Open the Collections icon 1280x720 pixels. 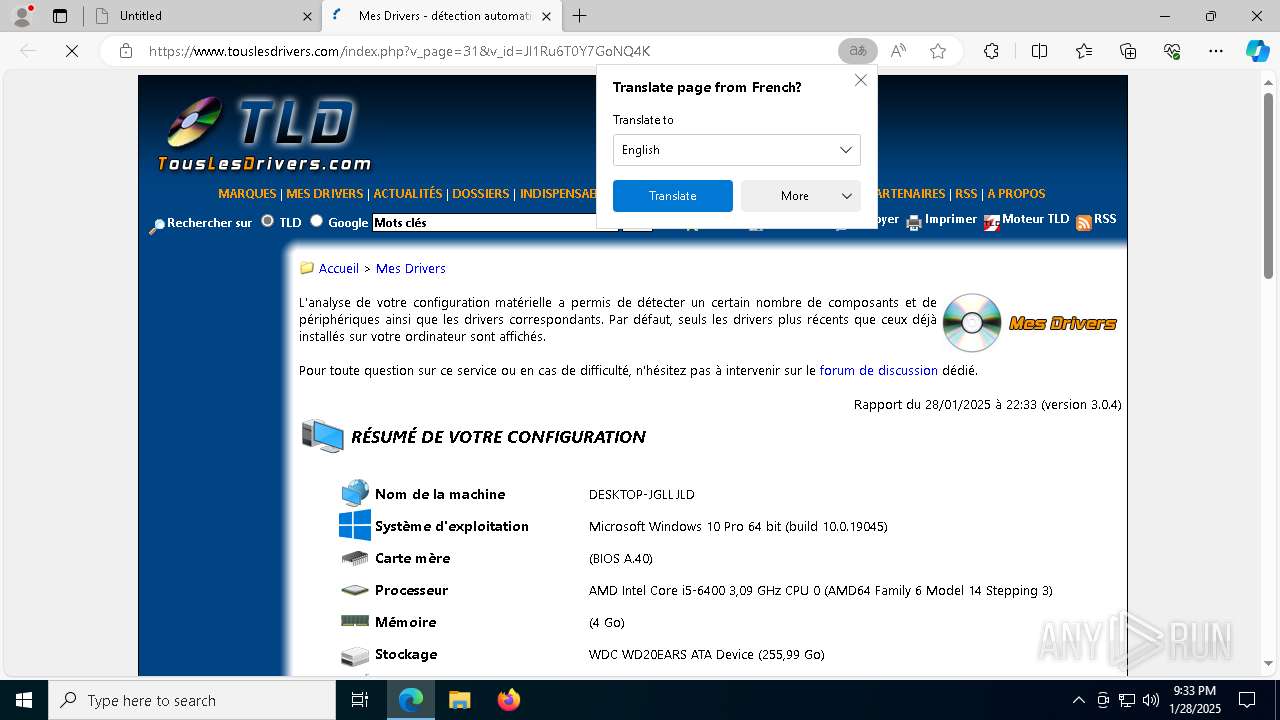click(1128, 51)
